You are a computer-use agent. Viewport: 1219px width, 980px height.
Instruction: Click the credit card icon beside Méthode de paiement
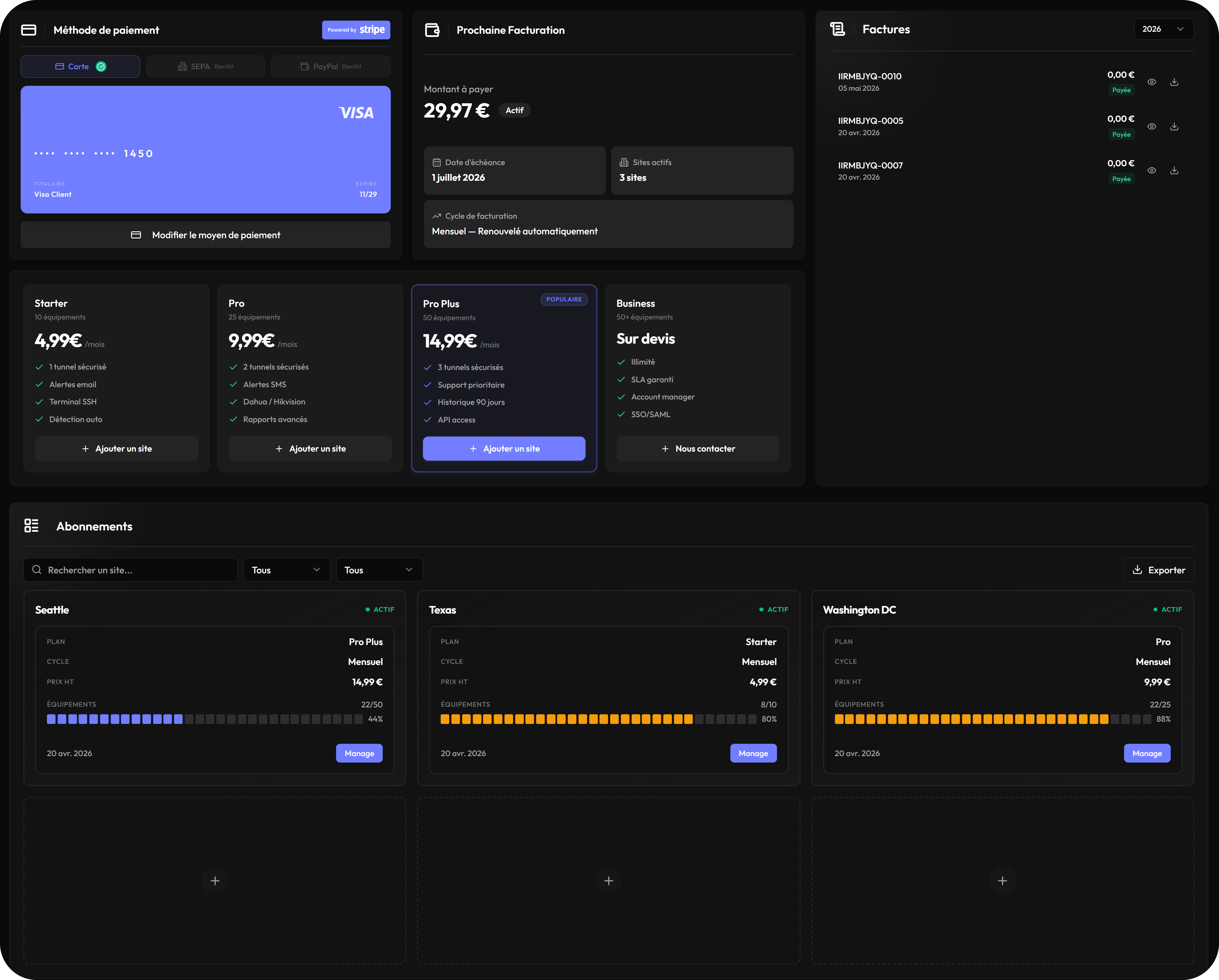click(x=29, y=30)
